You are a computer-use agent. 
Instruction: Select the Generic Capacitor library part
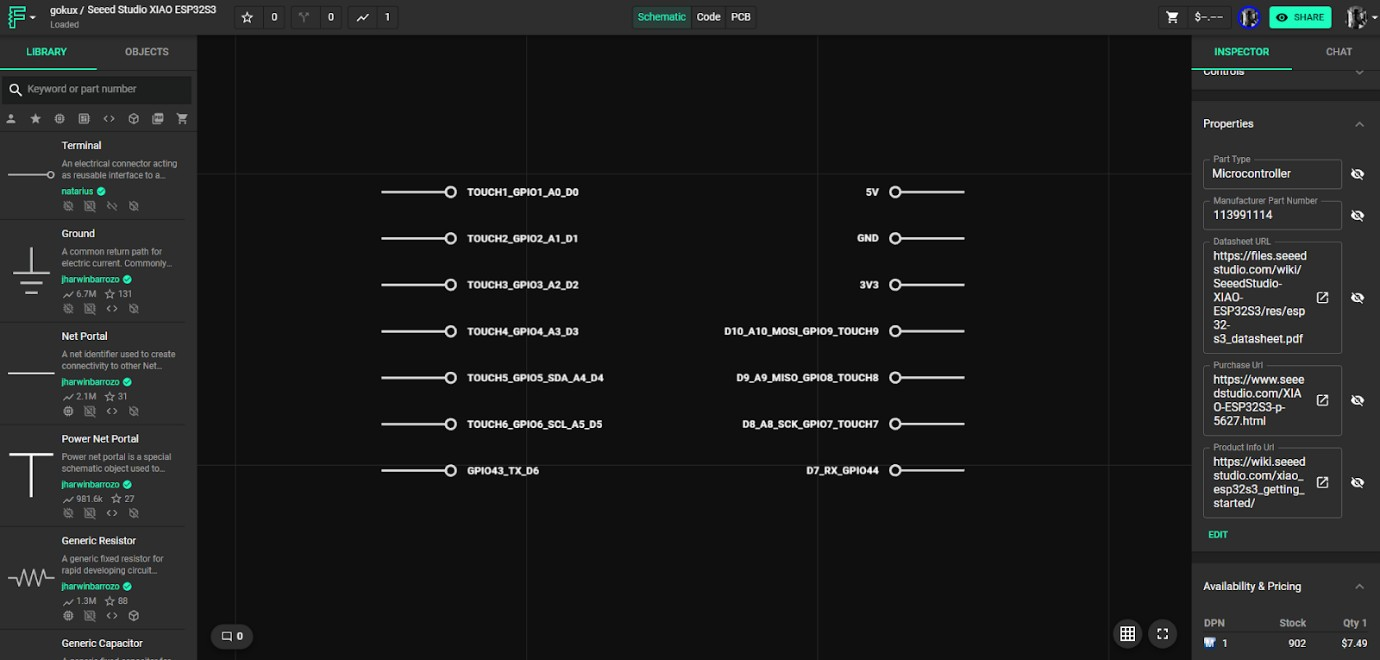click(92, 645)
